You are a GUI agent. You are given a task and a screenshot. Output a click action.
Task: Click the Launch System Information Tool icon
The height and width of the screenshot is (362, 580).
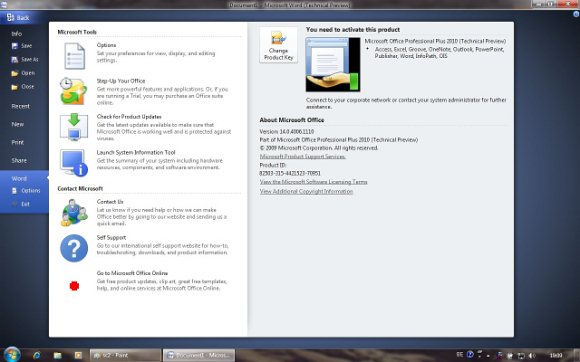coord(74,163)
